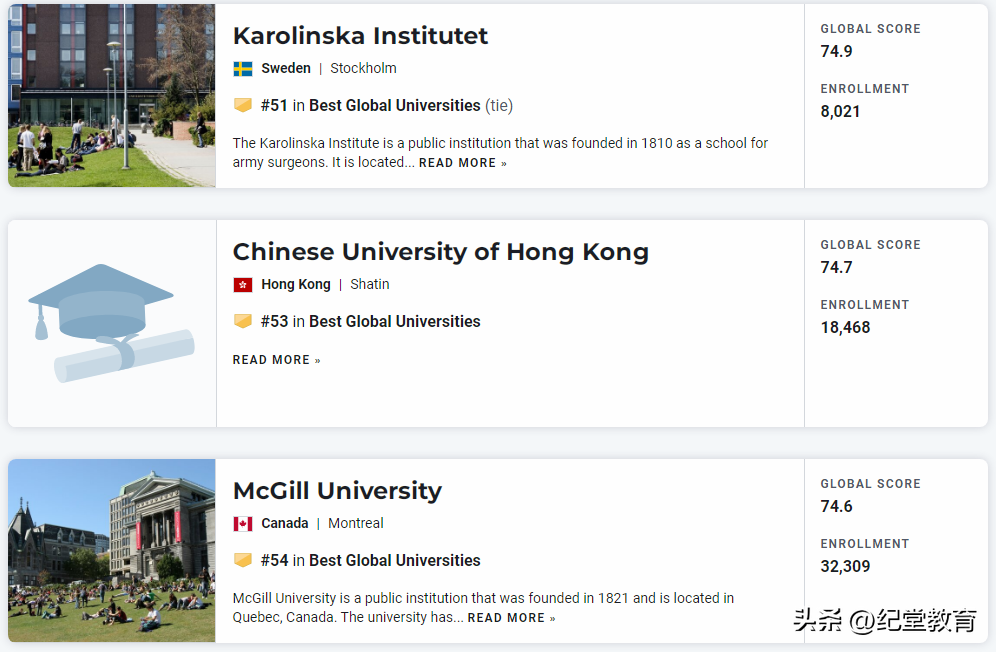
Task: Click McGill's yellow ranking badge icon
Action: tap(243, 560)
